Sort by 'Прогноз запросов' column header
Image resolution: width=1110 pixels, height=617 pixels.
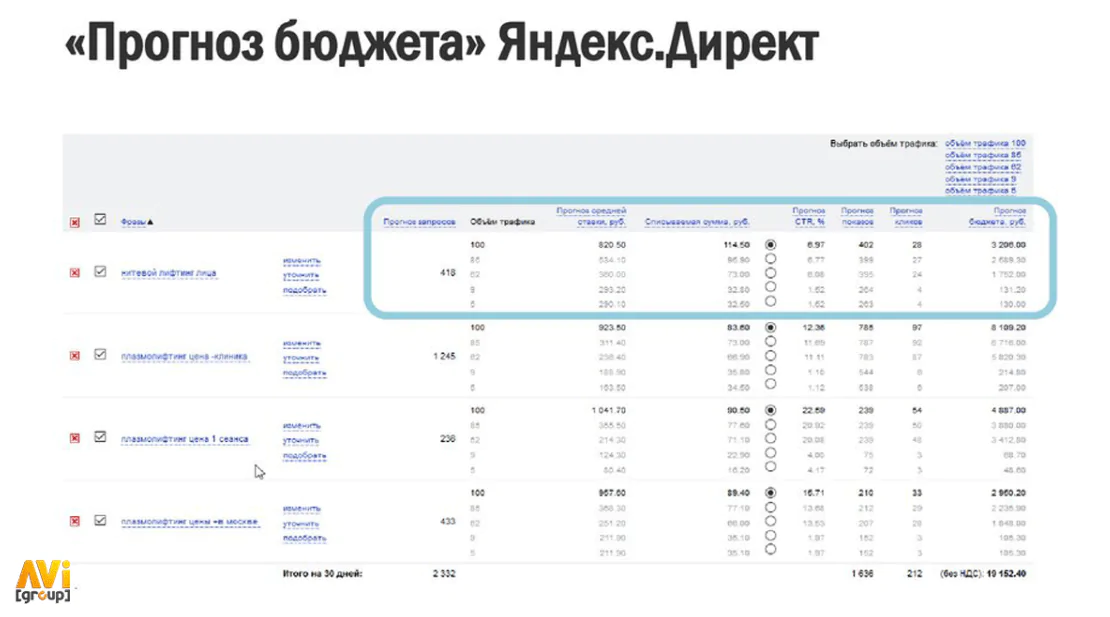(x=419, y=222)
